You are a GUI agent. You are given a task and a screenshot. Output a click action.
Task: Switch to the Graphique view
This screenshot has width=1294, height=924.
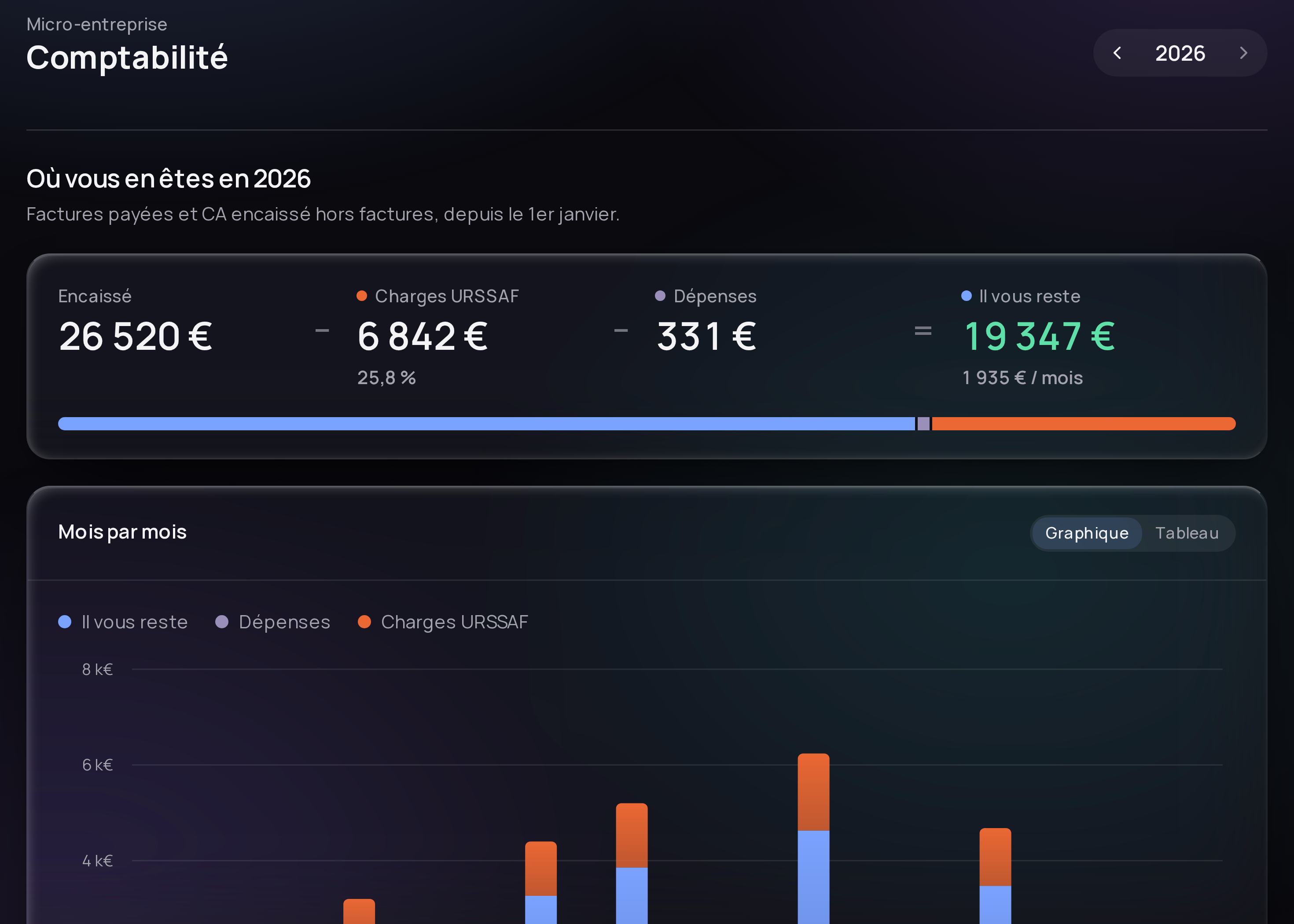tap(1087, 533)
